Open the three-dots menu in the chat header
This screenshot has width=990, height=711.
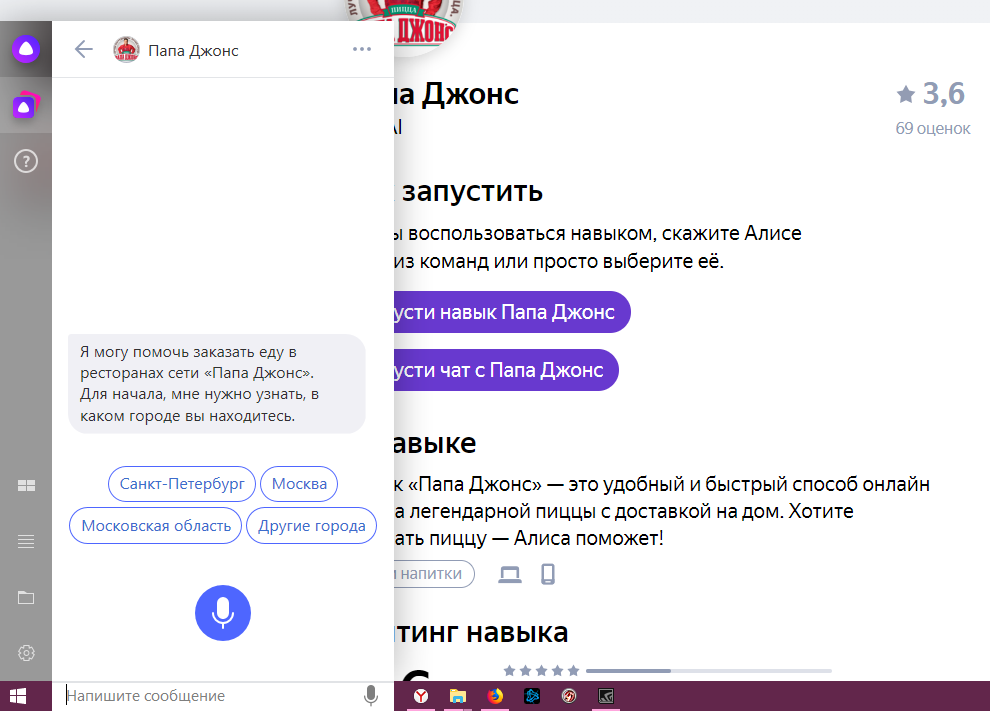click(x=362, y=49)
